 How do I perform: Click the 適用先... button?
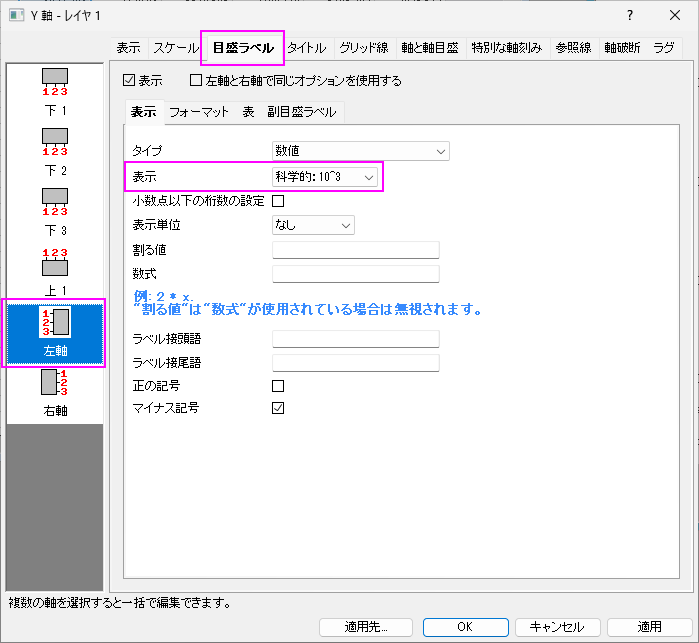tap(366, 627)
